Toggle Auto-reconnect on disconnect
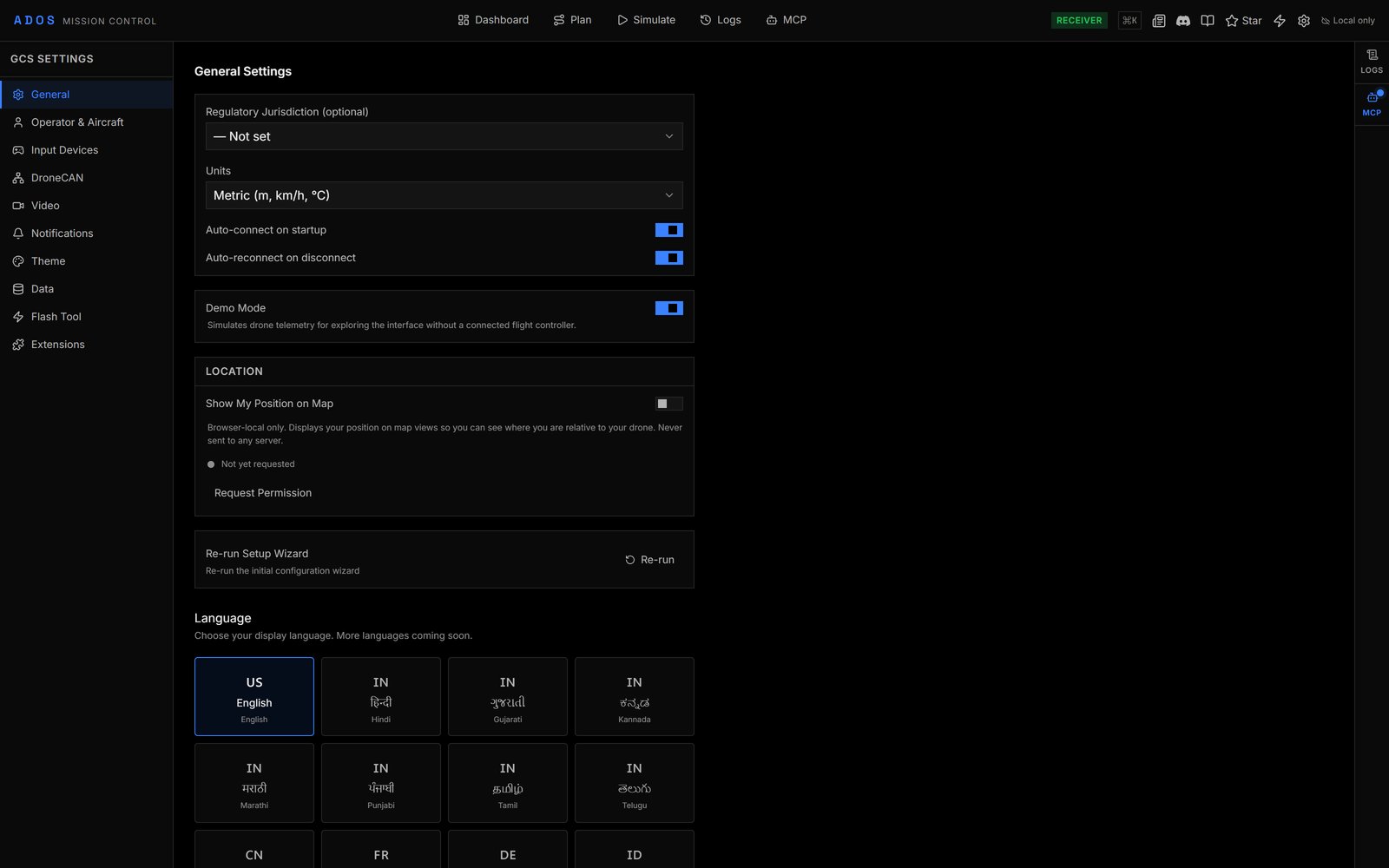Screen dimensions: 1389x868 pyautogui.click(x=668, y=258)
